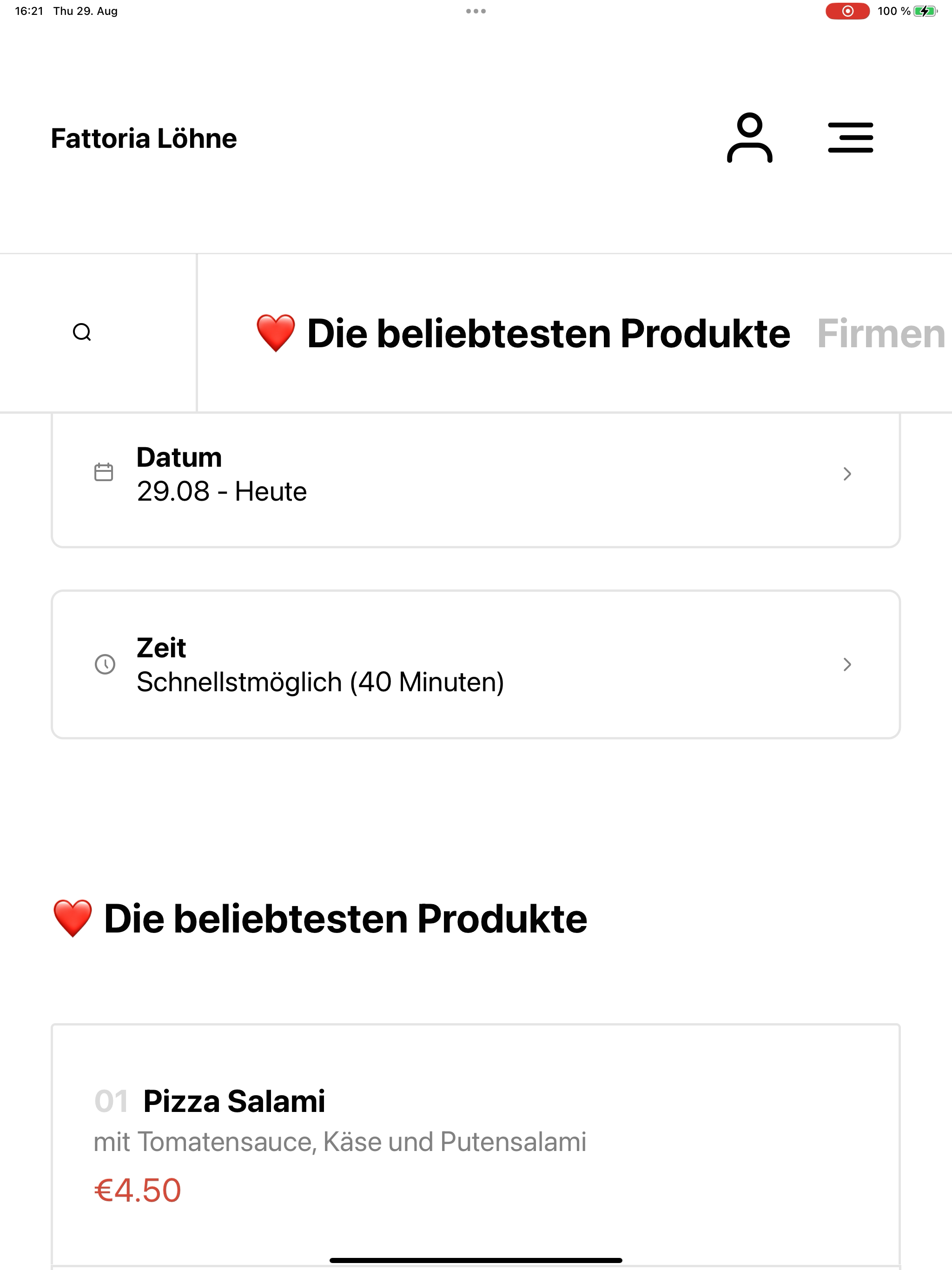The image size is (952, 1270).
Task: Tap the red recording indicator in status bar
Action: click(x=847, y=11)
